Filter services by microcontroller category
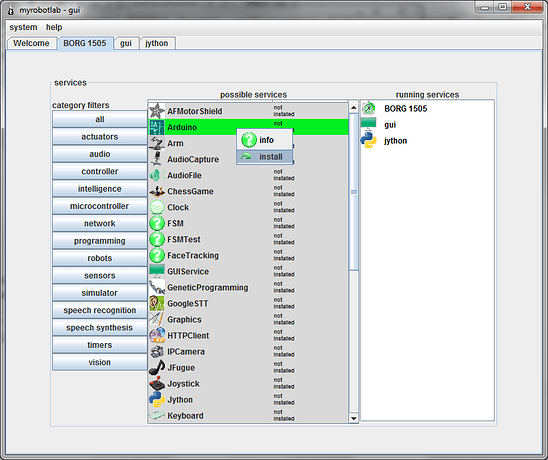Image resolution: width=548 pixels, height=460 pixels. (100, 206)
